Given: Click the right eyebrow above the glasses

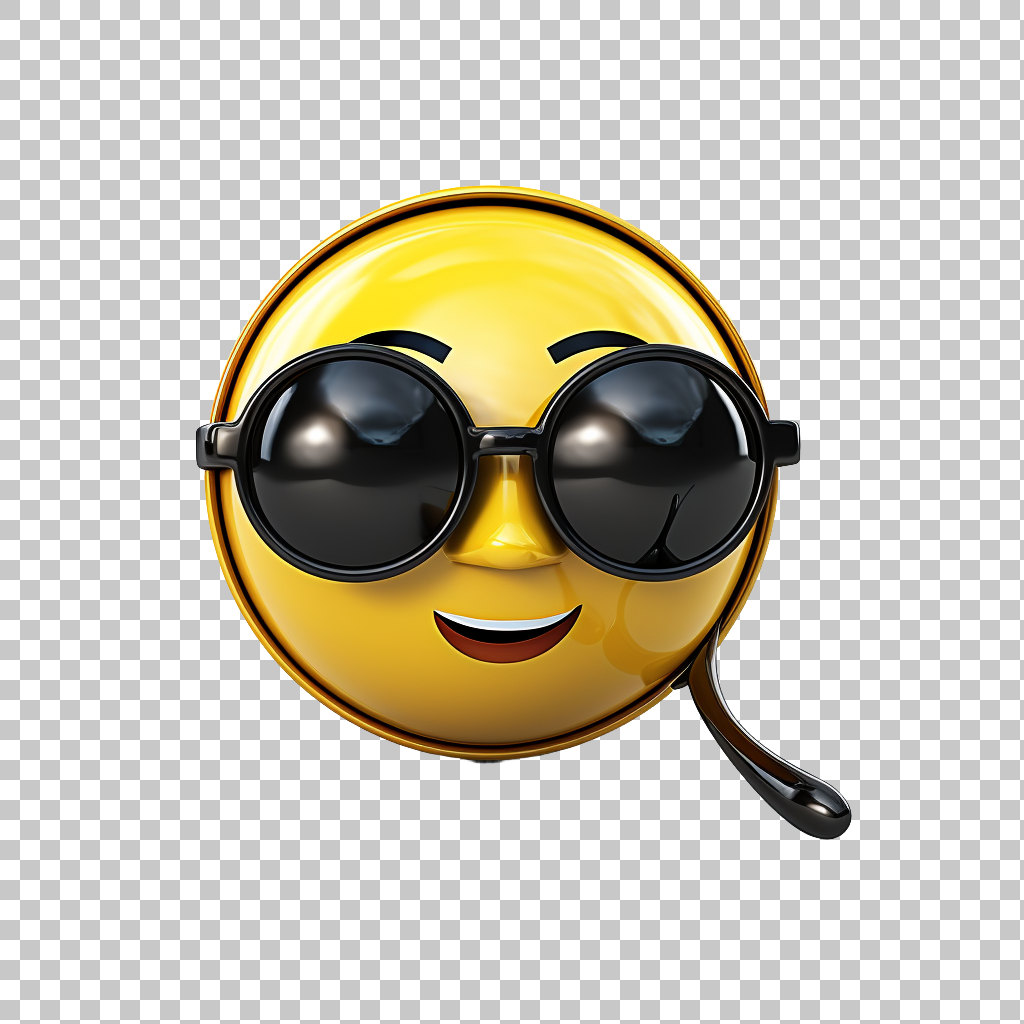Looking at the screenshot, I should click(x=595, y=343).
